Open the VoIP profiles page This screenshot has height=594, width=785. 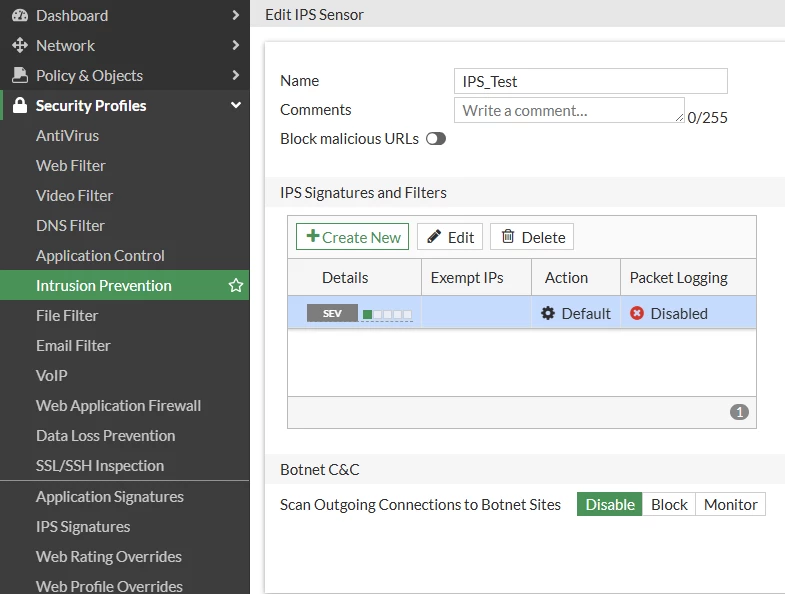[52, 376]
